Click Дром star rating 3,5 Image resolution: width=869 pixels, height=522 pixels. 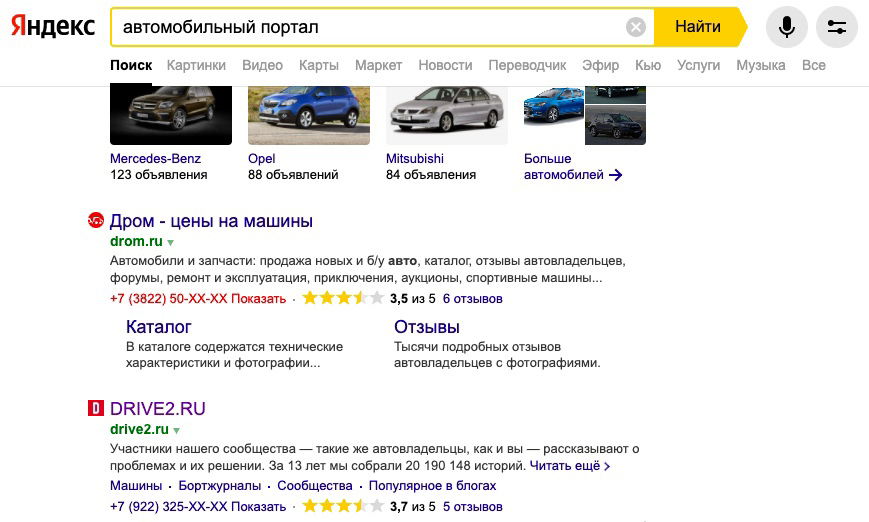click(x=343, y=299)
